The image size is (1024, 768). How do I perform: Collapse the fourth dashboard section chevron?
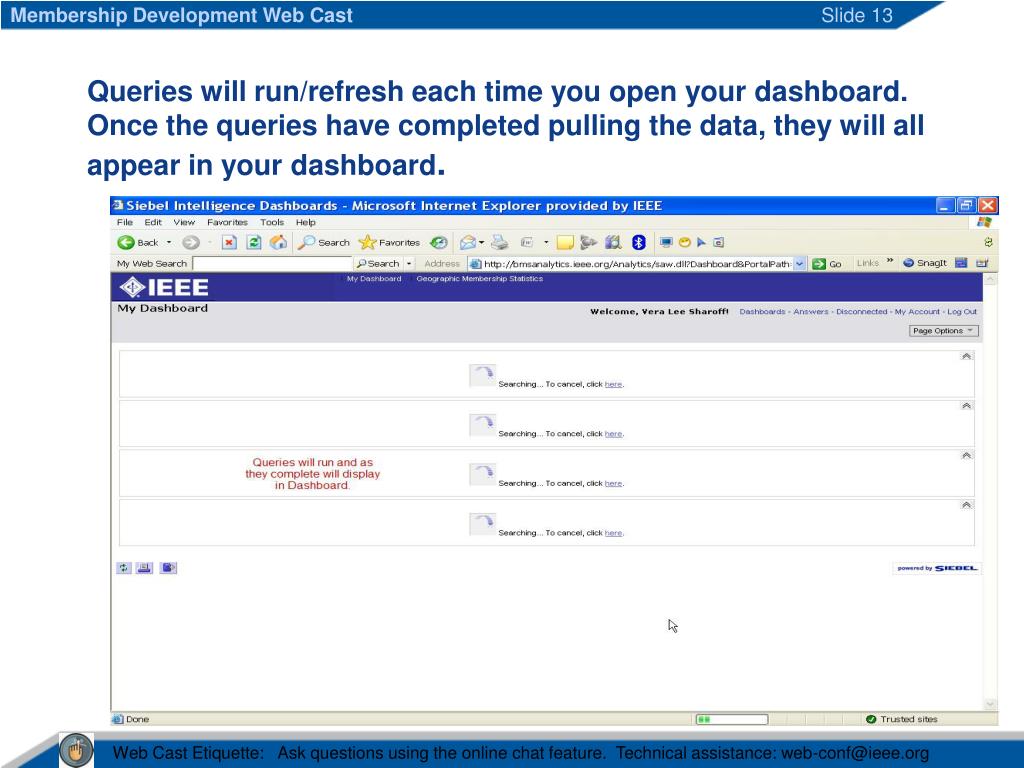point(967,505)
